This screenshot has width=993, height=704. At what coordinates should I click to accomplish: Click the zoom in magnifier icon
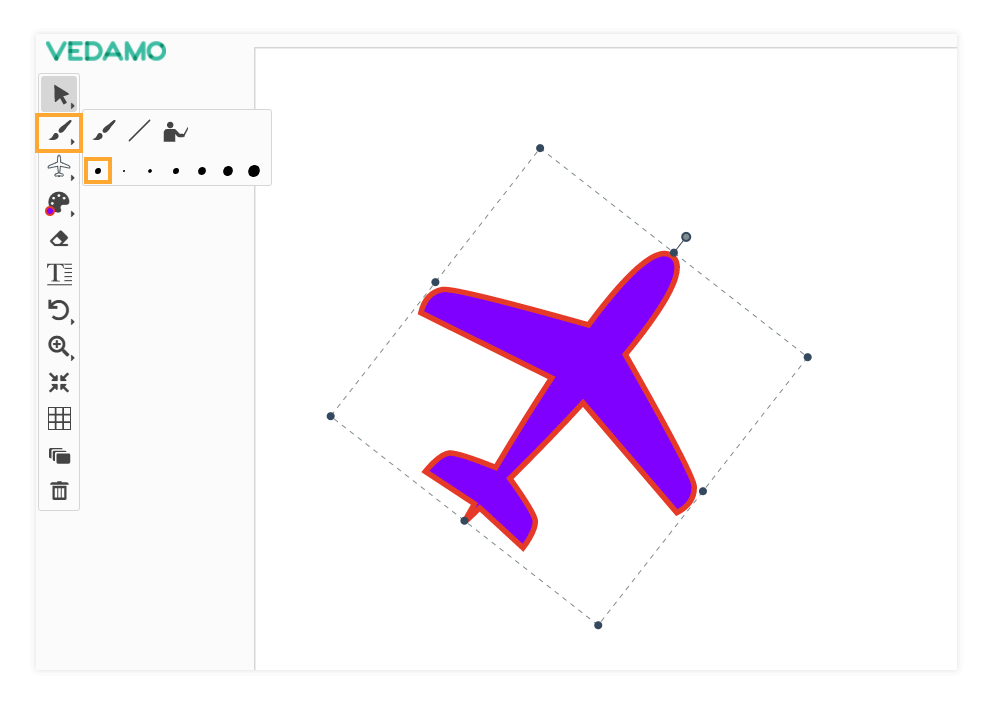pyautogui.click(x=60, y=346)
